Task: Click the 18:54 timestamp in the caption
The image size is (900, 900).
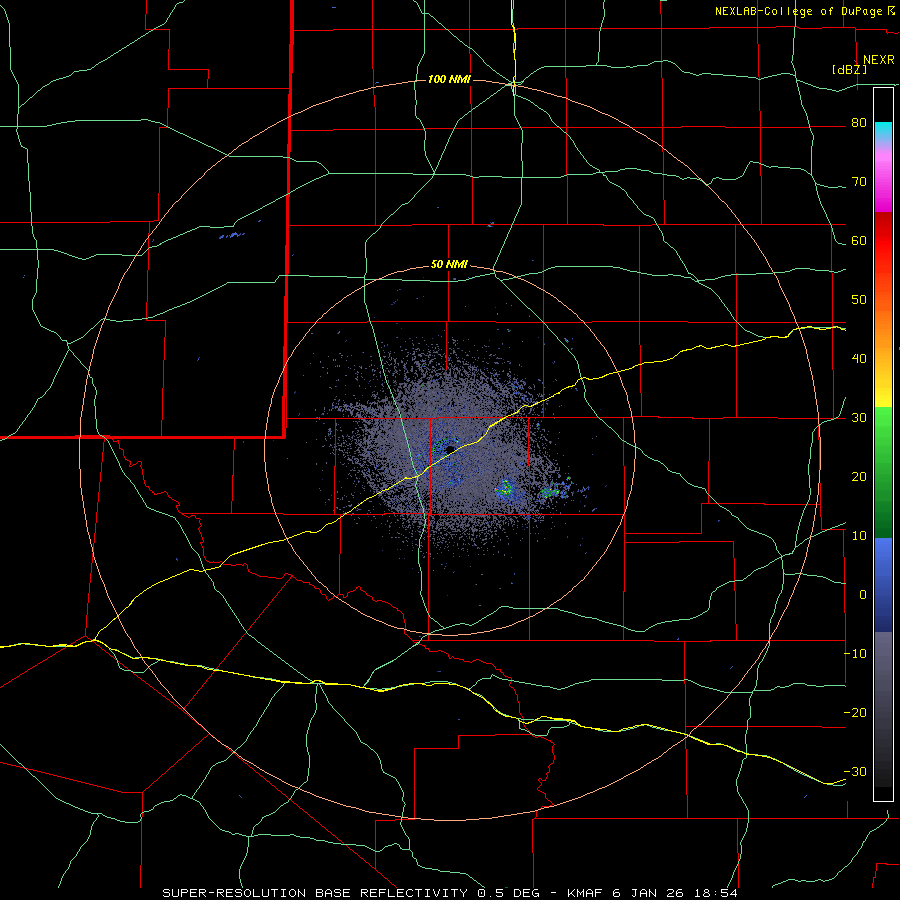Action: 718,893
